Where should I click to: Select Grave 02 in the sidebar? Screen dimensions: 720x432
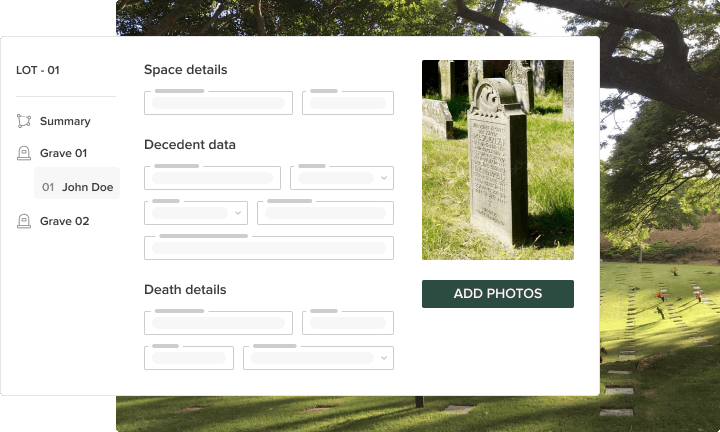[64, 221]
